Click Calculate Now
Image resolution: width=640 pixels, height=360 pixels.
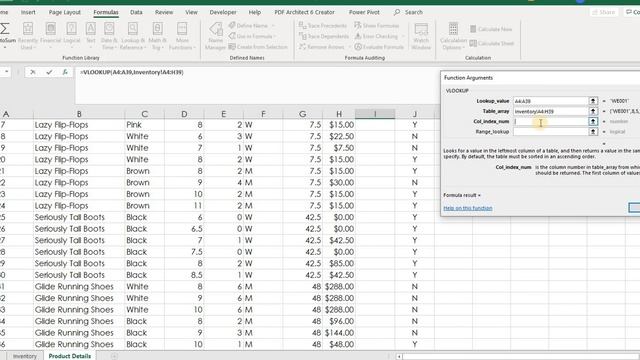click(491, 29)
